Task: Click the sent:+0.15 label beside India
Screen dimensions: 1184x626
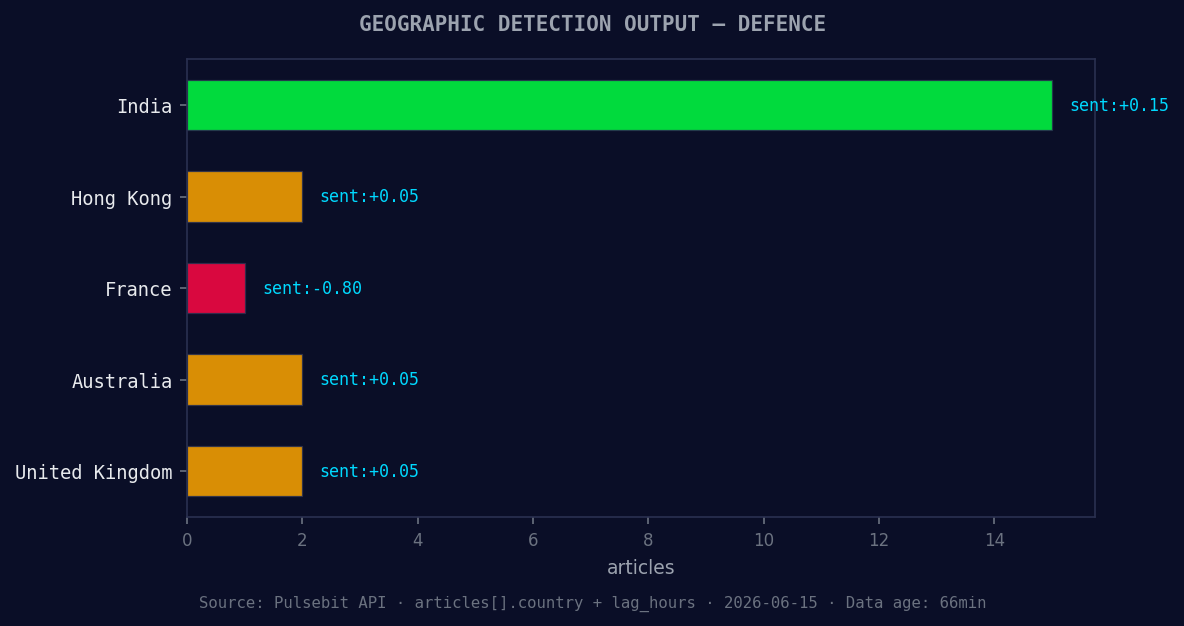Action: coord(1119,105)
